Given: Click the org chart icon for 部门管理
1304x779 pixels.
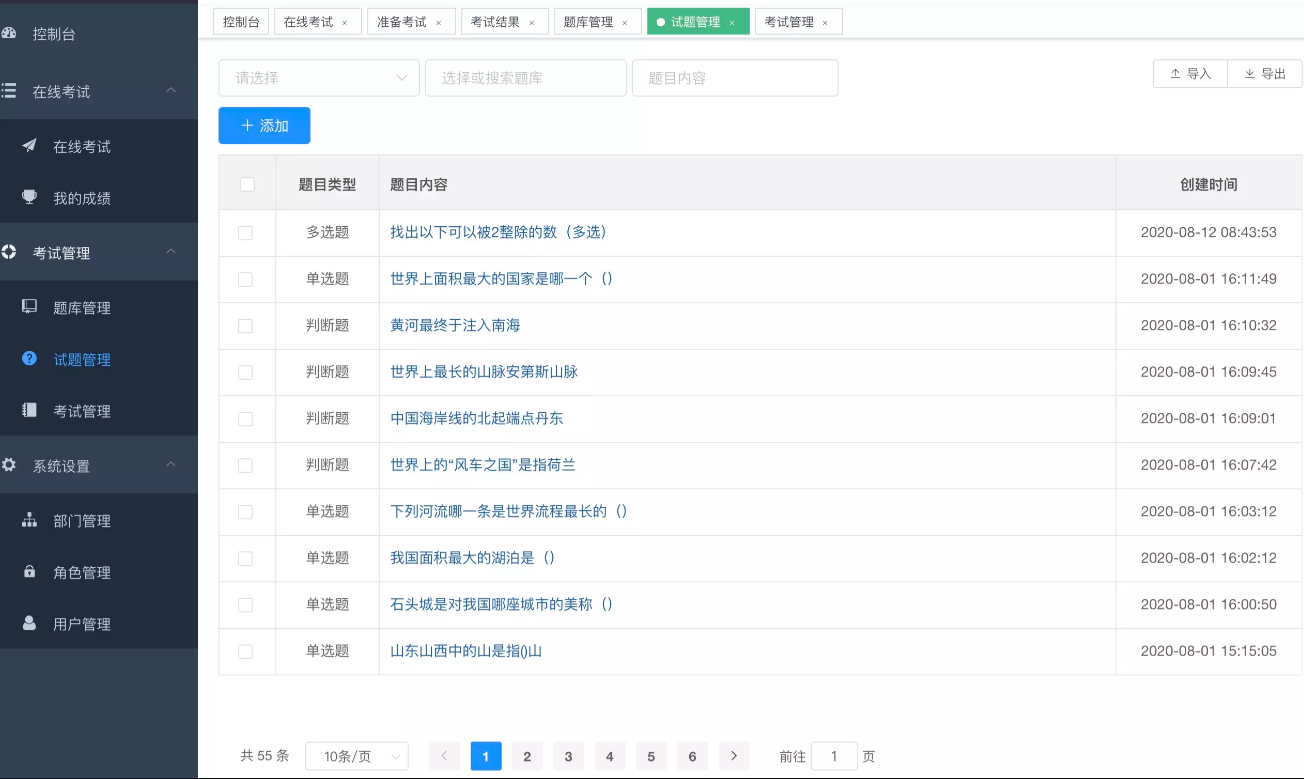Looking at the screenshot, I should pos(29,520).
